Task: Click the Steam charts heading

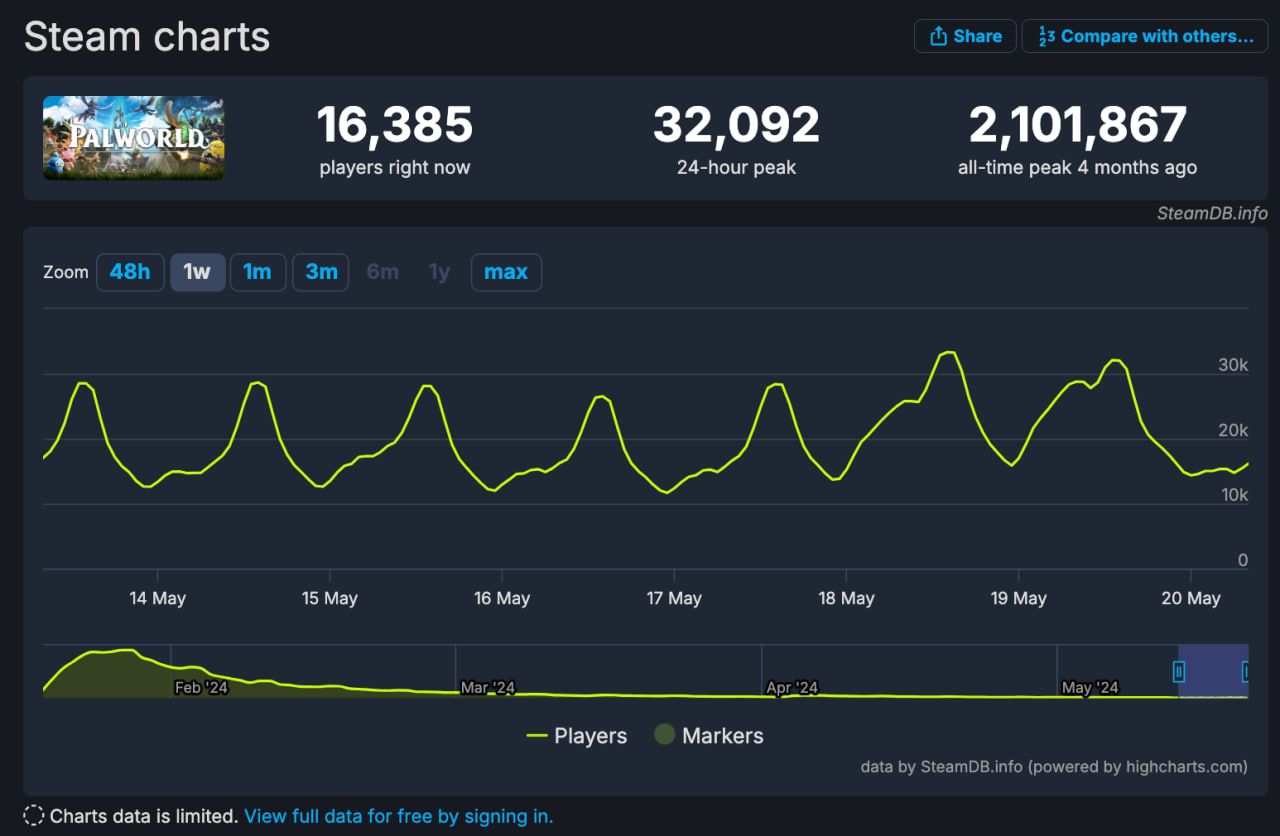Action: click(147, 37)
